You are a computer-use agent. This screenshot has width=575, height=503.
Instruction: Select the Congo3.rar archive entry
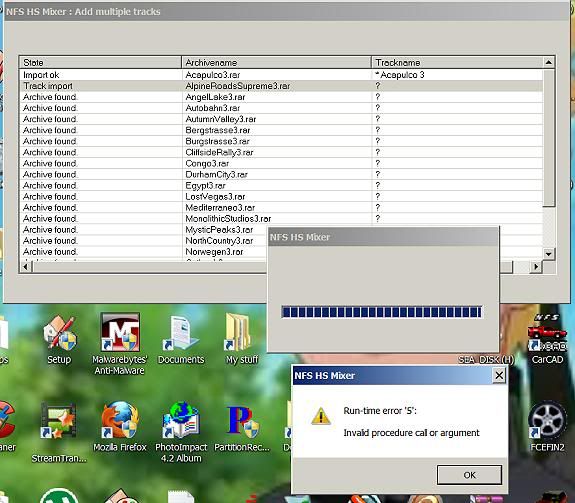[281, 163]
